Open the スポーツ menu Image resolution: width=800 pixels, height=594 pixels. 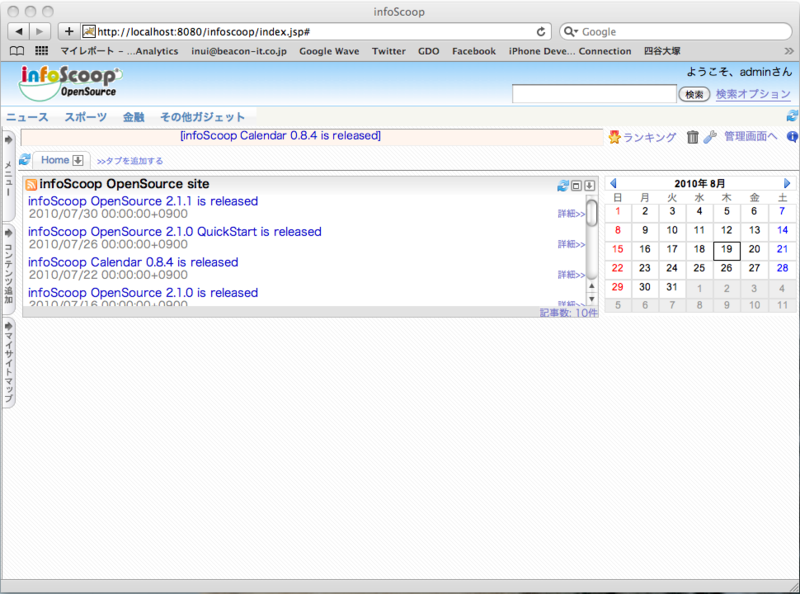tap(86, 117)
